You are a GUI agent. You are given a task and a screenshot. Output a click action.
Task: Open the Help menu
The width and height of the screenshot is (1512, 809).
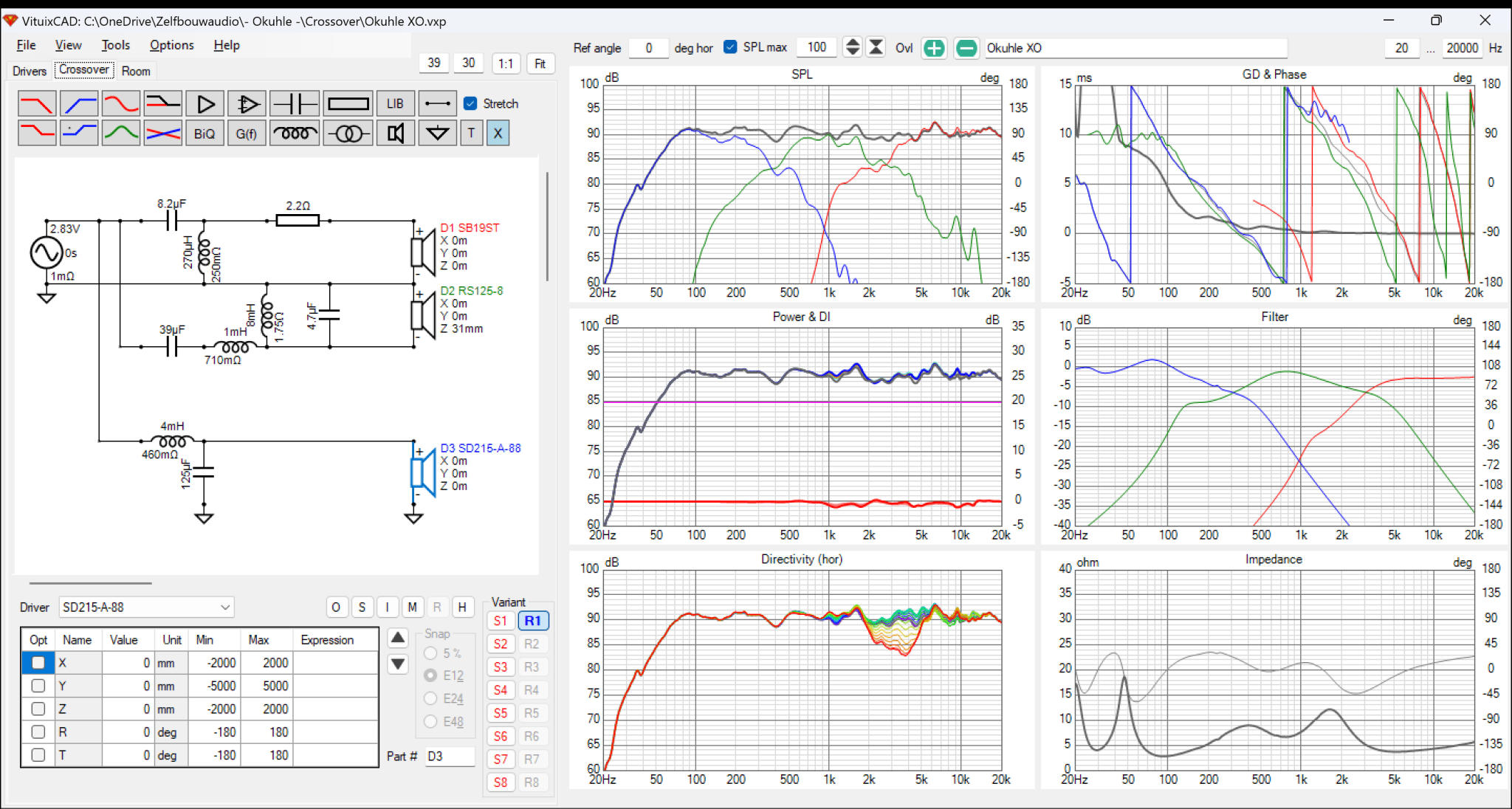pyautogui.click(x=227, y=45)
